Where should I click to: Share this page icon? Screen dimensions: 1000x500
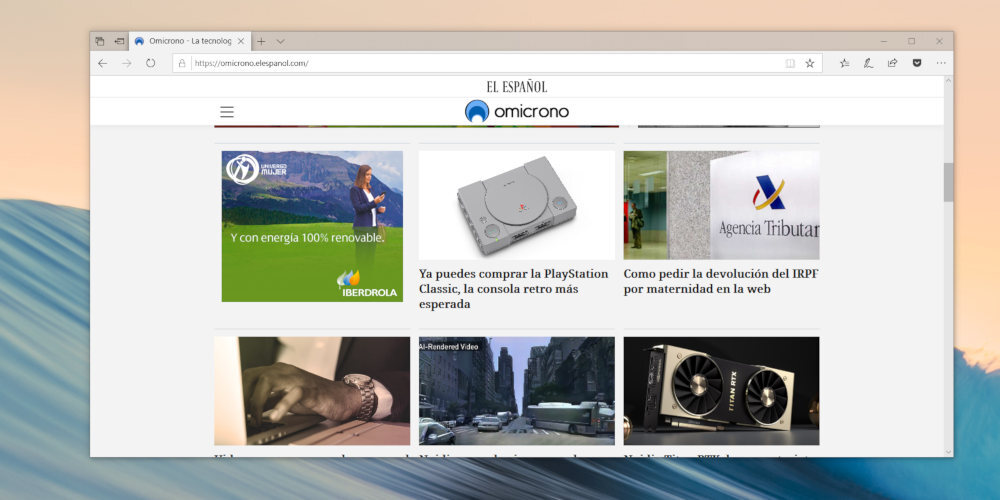point(892,63)
